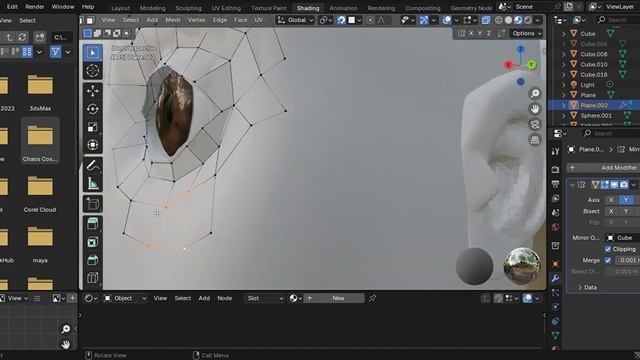Select the Add Cube tool
The image size is (640, 360).
(93, 204)
